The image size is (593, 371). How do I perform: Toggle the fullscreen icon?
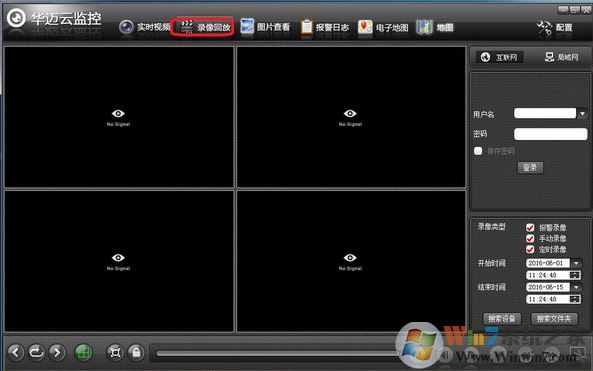115,352
